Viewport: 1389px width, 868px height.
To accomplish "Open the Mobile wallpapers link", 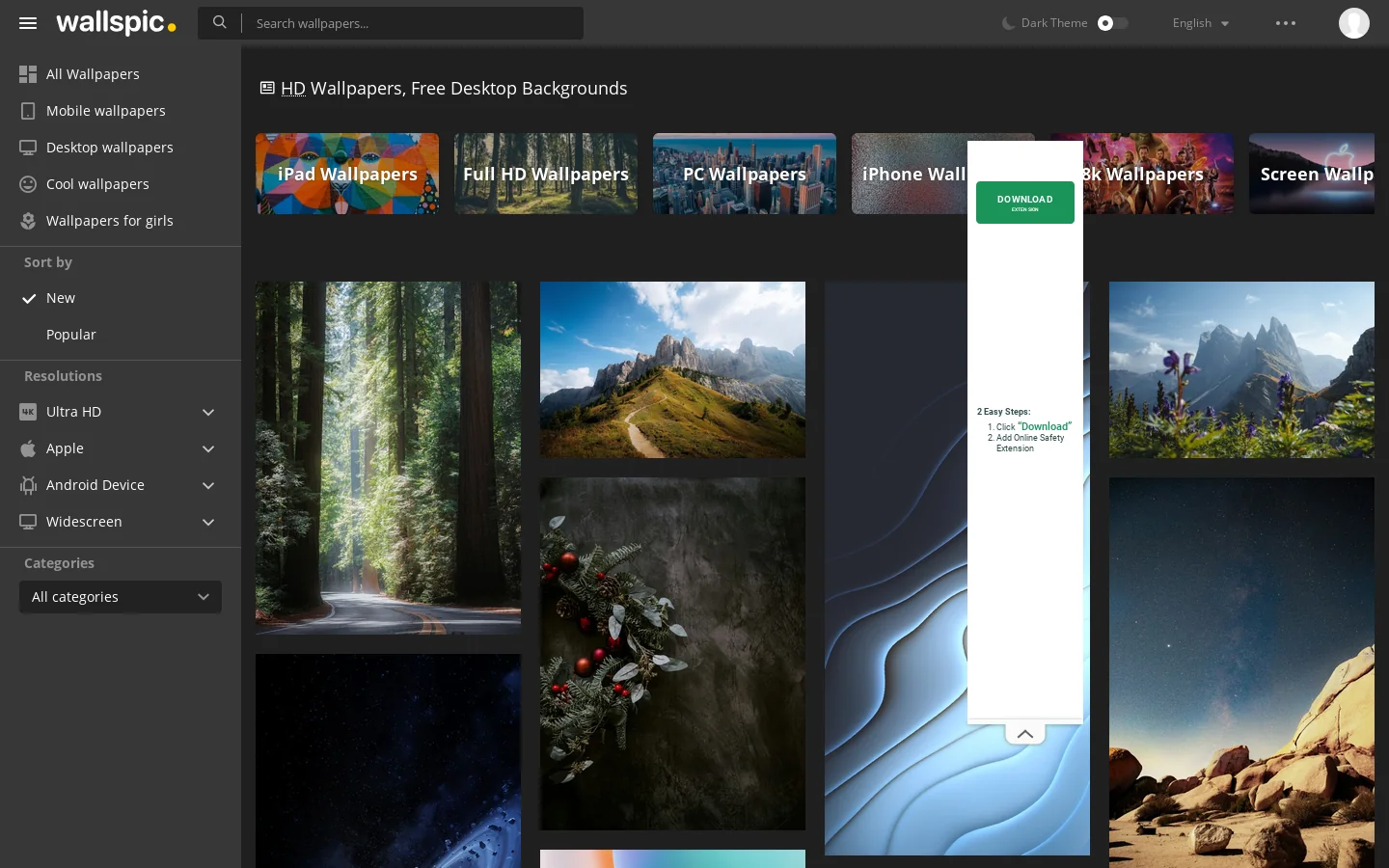I will (x=106, y=111).
